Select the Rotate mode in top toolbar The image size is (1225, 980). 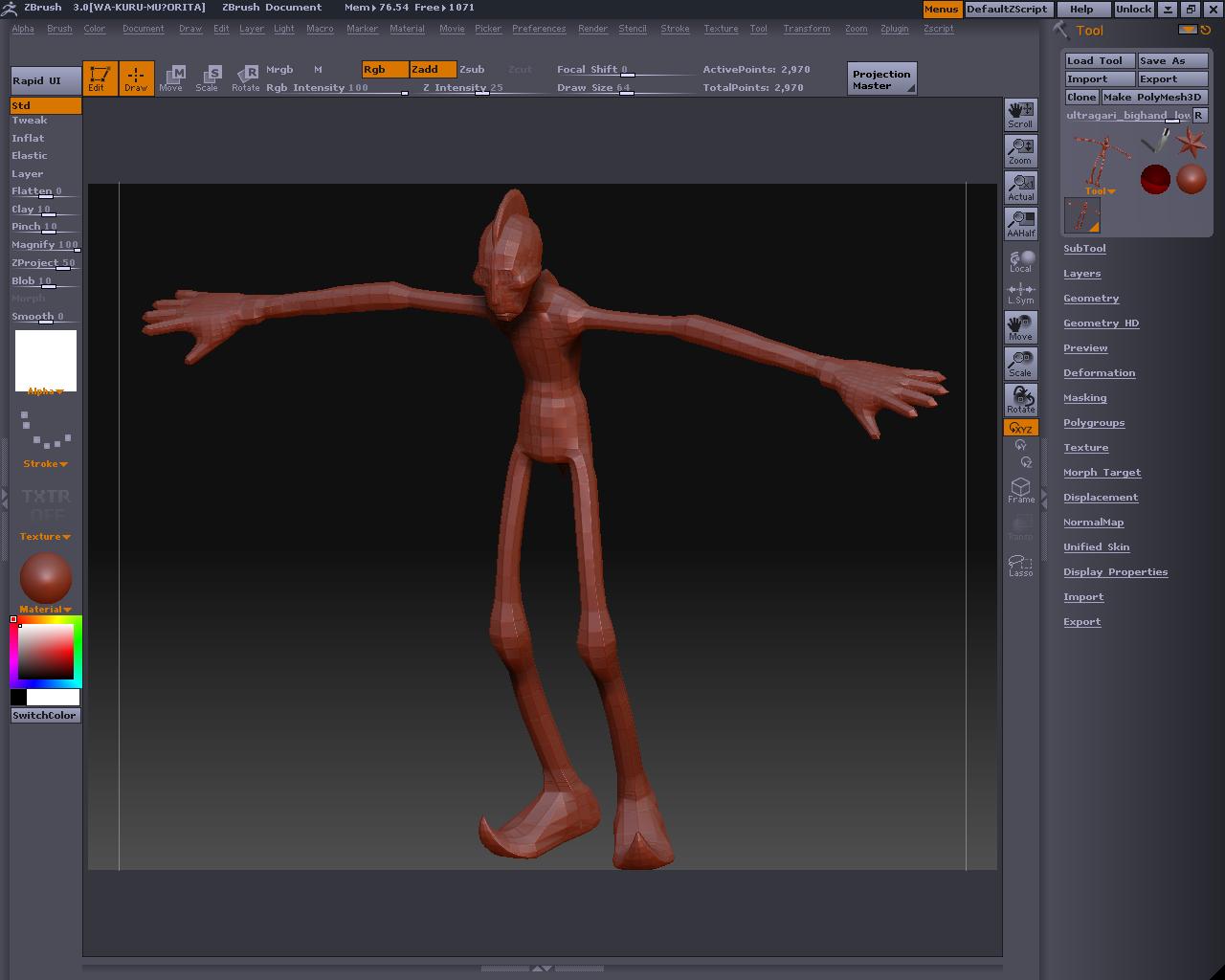(x=246, y=78)
